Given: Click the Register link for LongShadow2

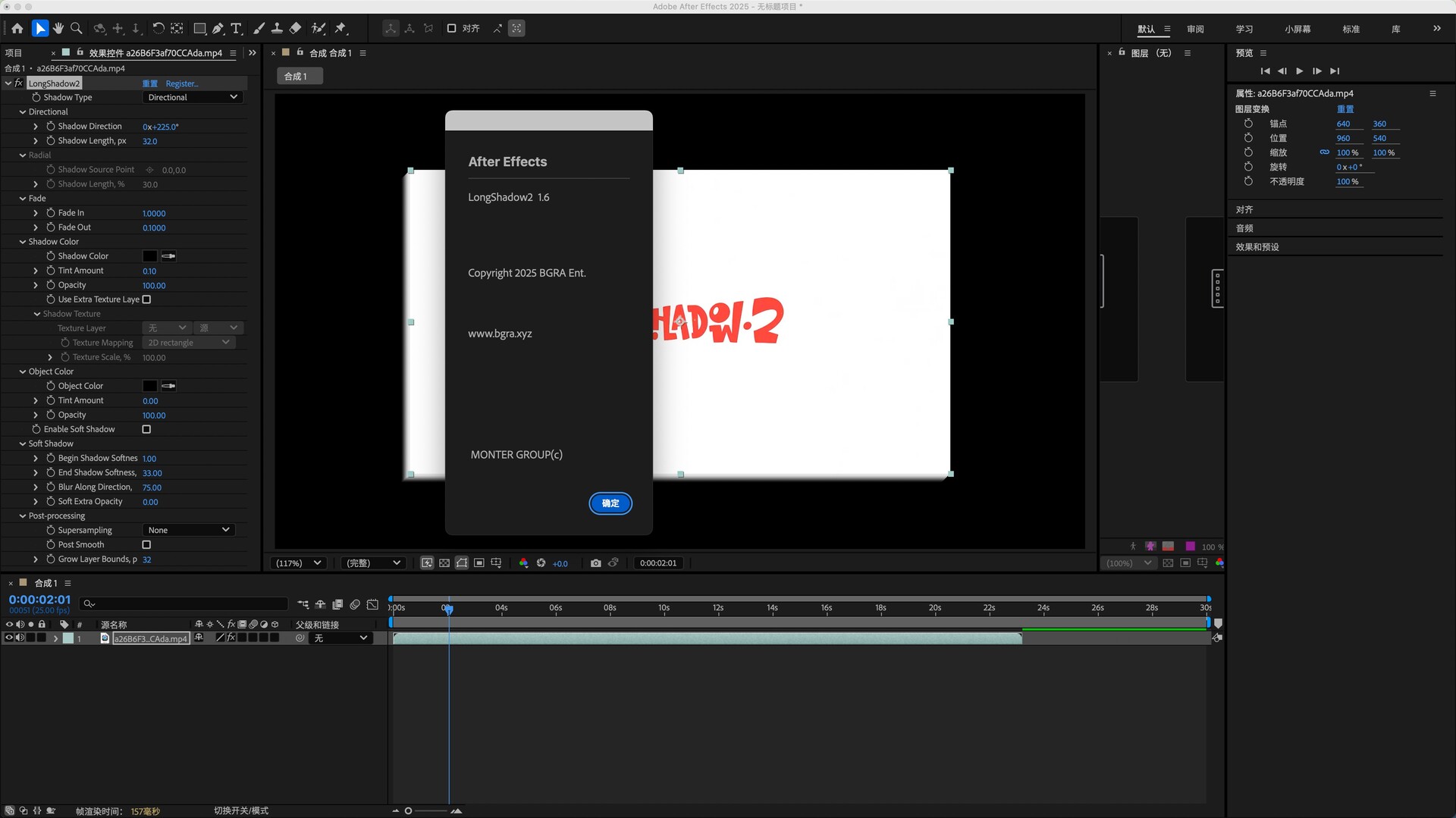Looking at the screenshot, I should point(182,83).
